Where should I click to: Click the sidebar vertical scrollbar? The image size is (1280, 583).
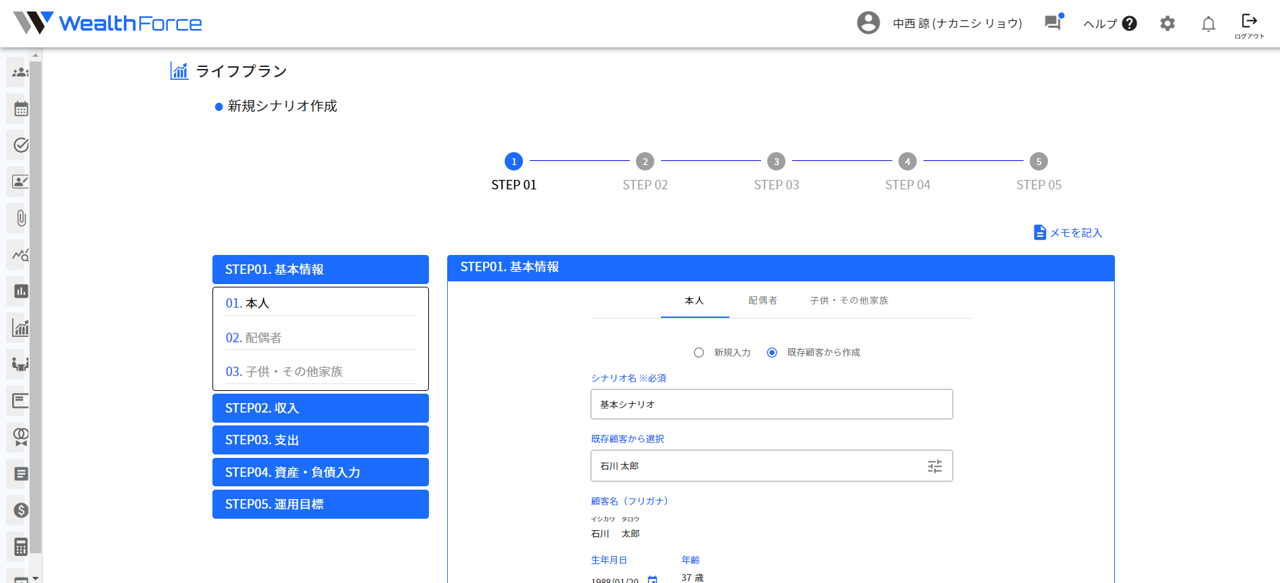pos(35,307)
